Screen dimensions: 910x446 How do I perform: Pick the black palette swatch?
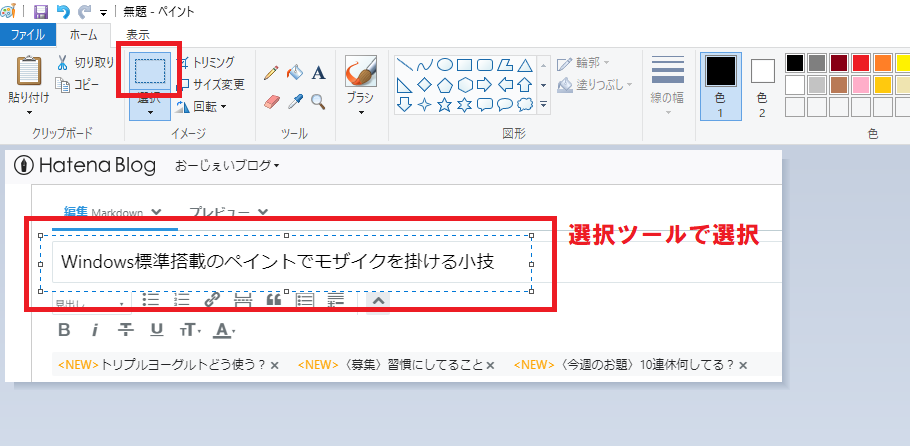pos(795,63)
